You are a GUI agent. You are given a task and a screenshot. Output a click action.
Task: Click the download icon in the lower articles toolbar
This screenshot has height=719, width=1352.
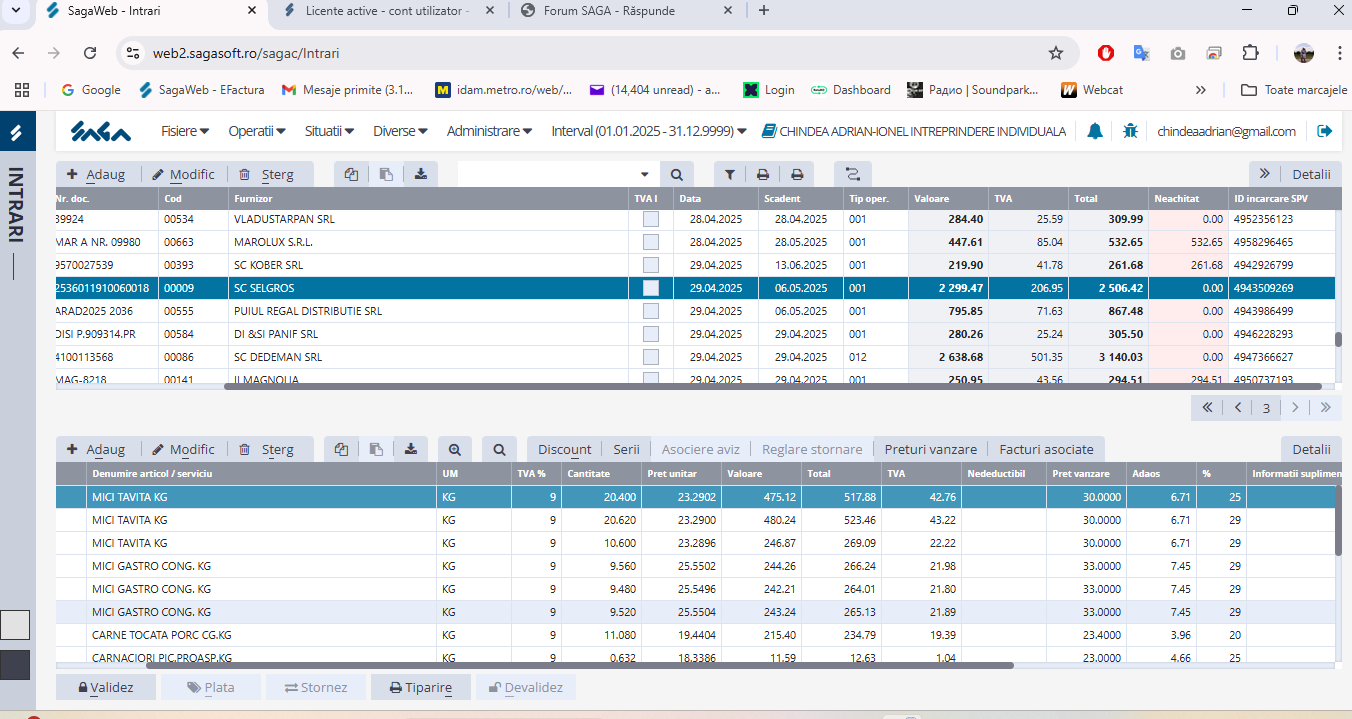click(x=410, y=449)
